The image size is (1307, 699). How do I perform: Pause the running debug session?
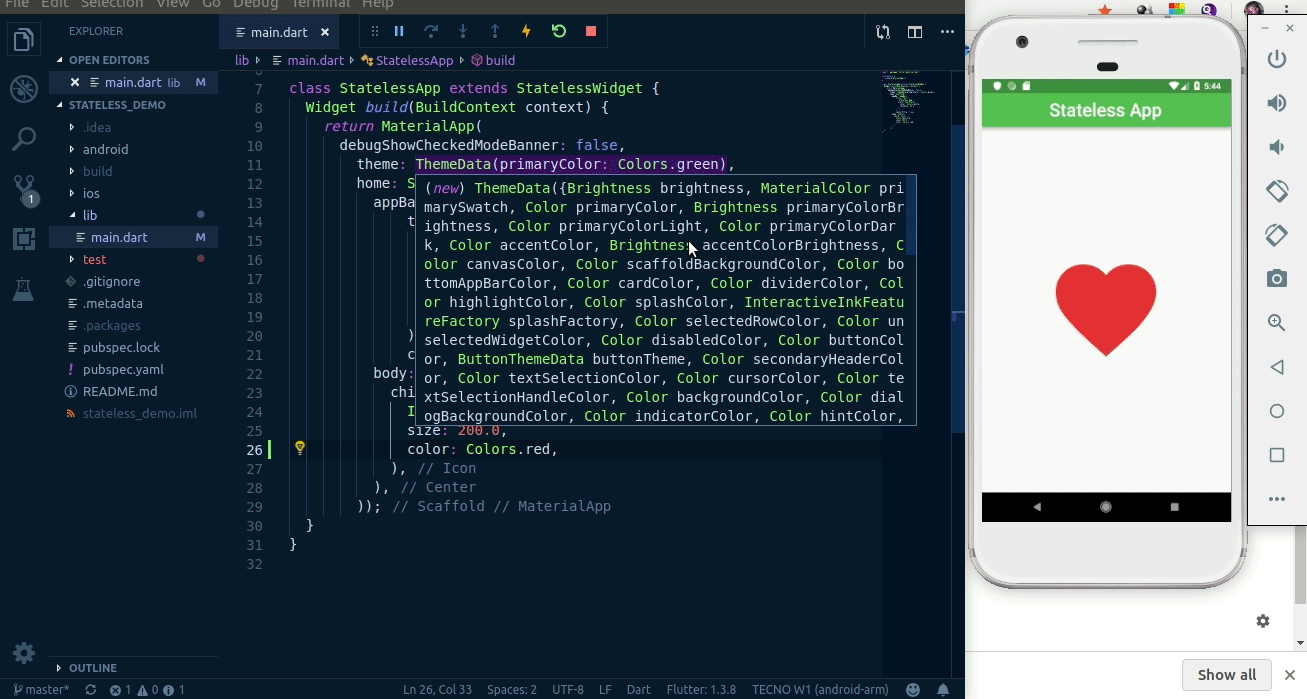click(x=398, y=31)
